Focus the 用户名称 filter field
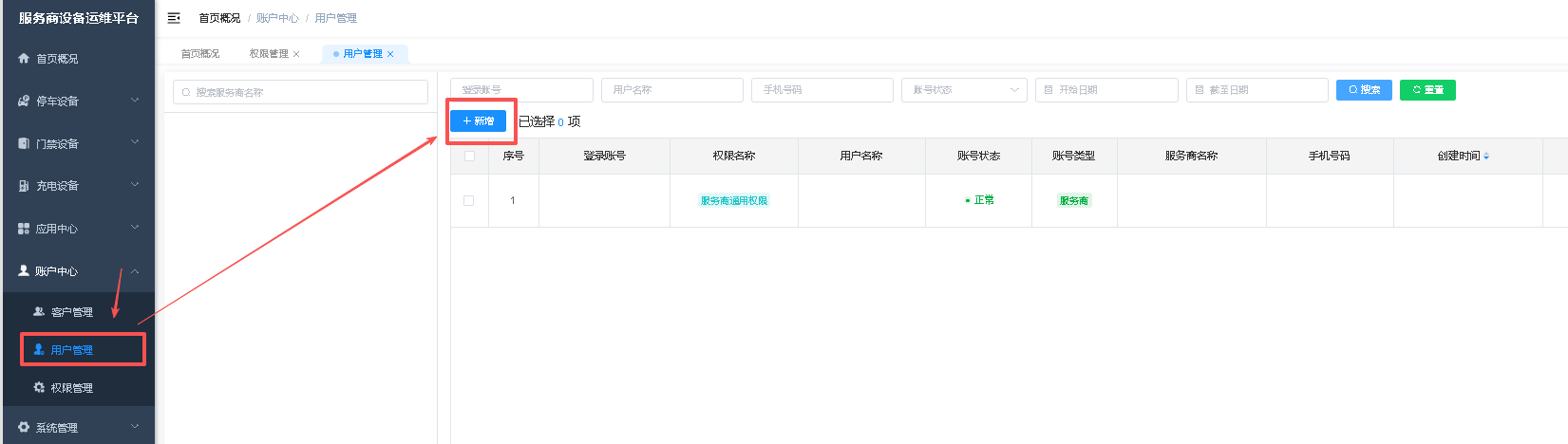 coord(672,89)
